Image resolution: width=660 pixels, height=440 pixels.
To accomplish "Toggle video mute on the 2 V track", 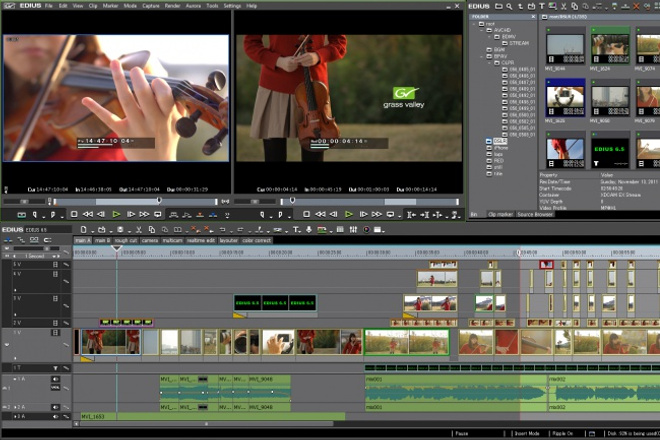I will click(x=55, y=323).
